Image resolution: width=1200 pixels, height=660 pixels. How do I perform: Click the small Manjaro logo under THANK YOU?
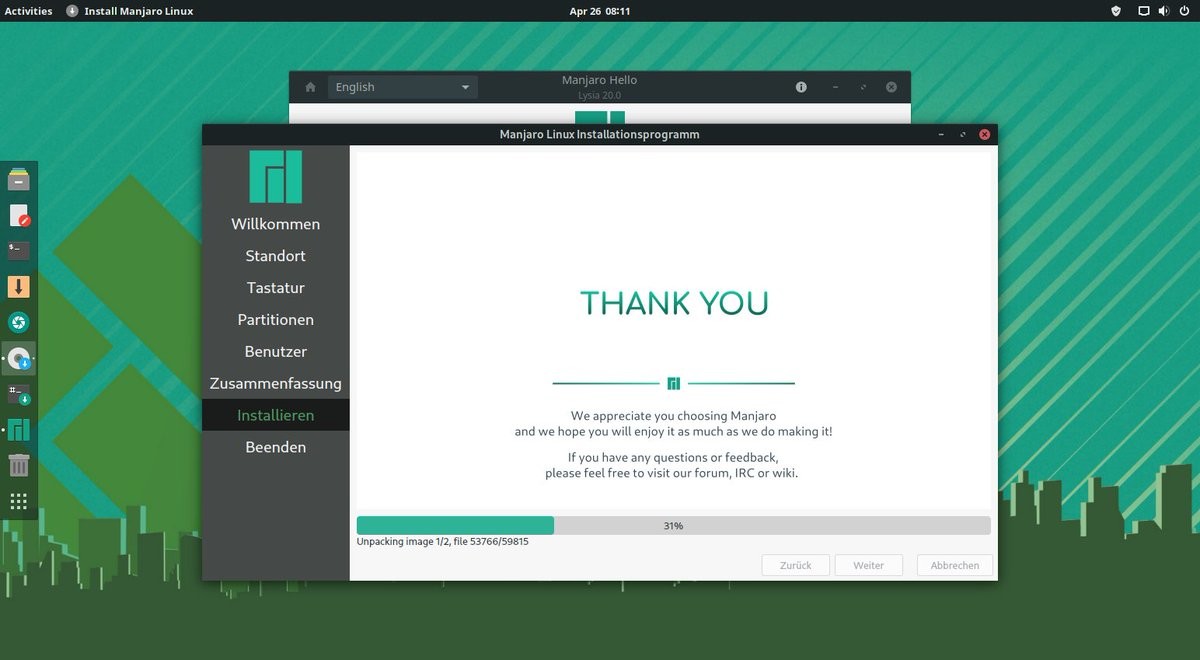click(x=674, y=383)
